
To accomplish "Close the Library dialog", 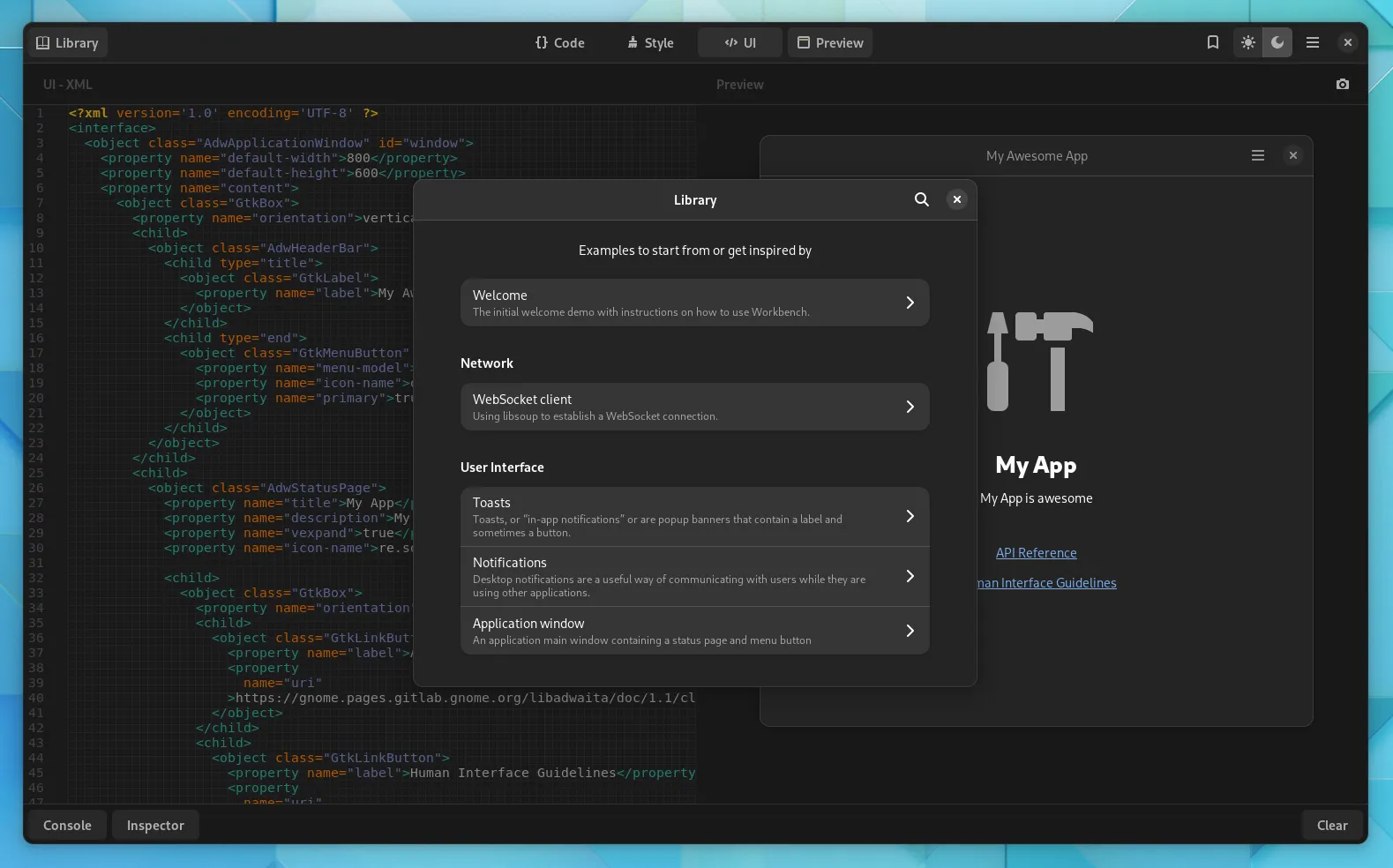I will pos(956,199).
